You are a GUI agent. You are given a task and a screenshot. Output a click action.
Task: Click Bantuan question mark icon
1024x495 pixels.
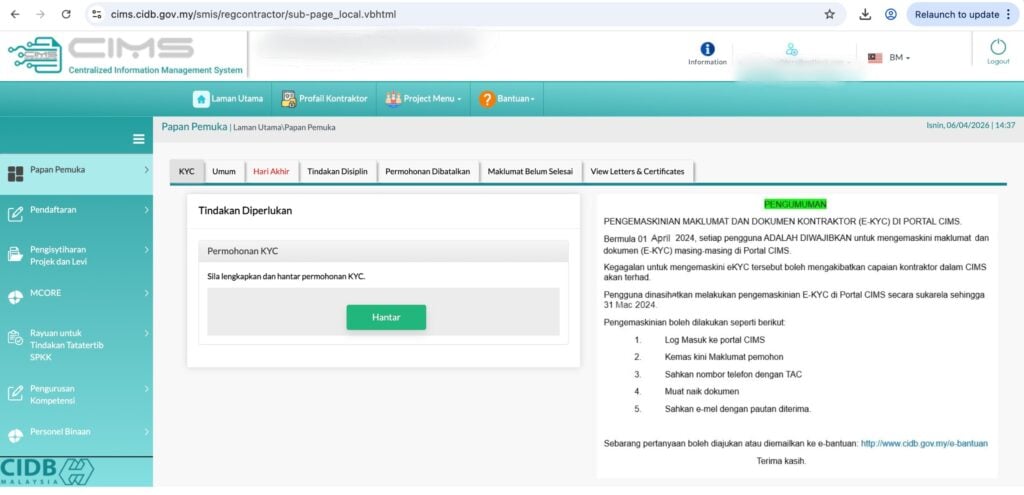487,99
